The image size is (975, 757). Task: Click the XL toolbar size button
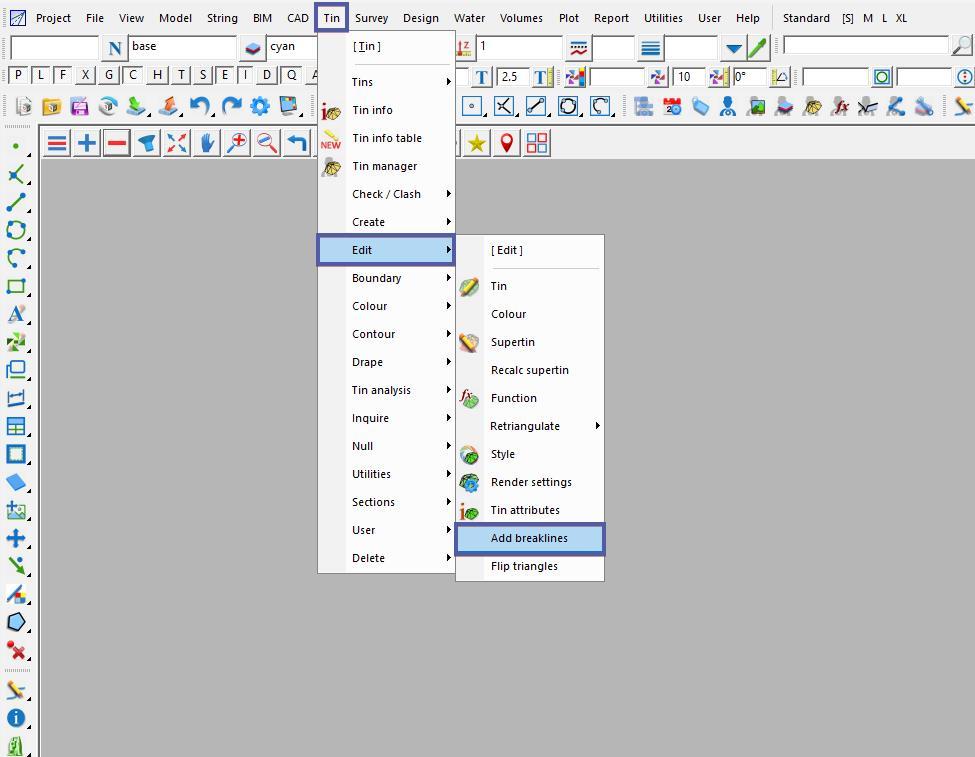tap(901, 18)
